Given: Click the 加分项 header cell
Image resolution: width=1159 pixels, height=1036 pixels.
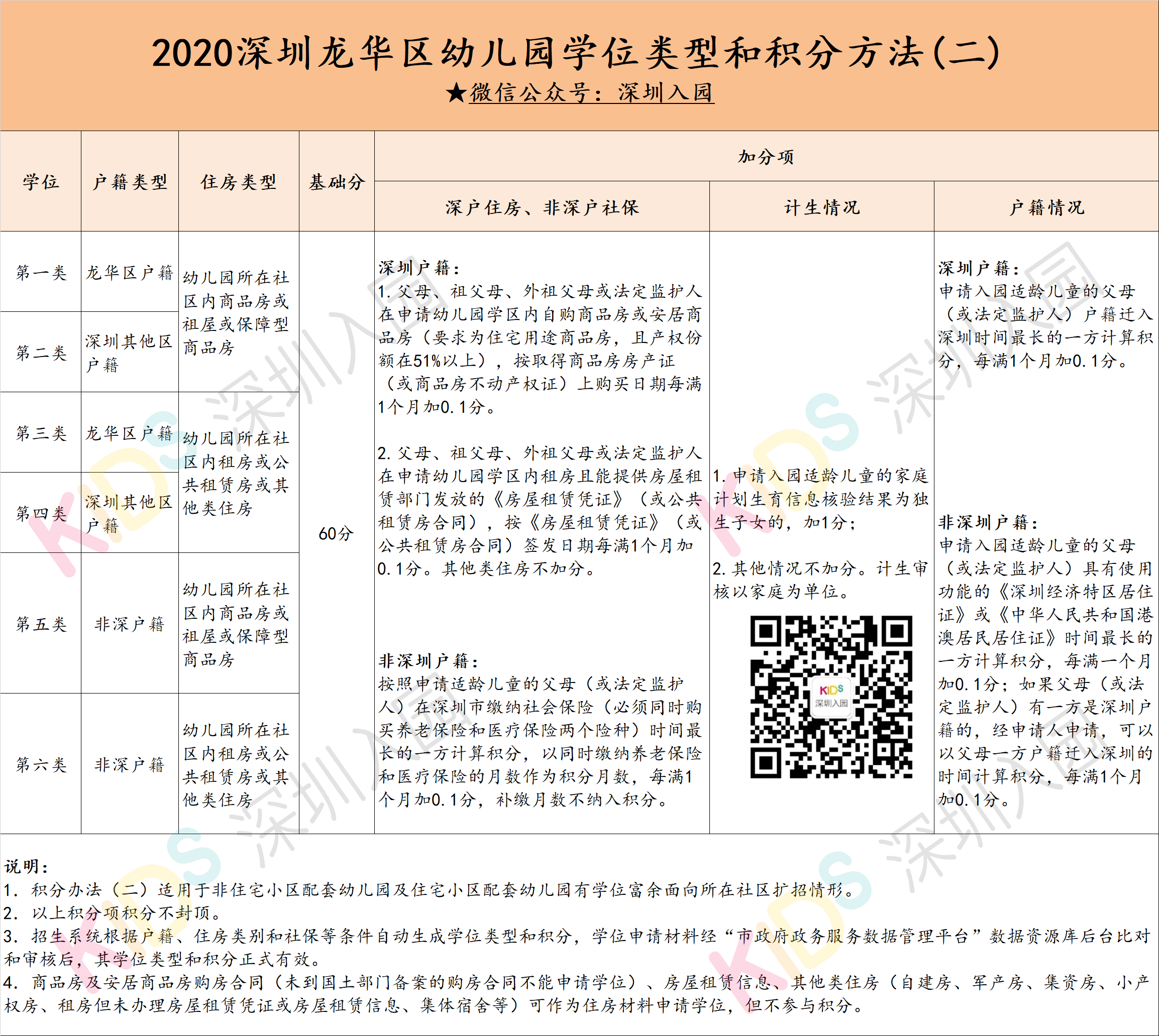Looking at the screenshot, I should pos(766,157).
